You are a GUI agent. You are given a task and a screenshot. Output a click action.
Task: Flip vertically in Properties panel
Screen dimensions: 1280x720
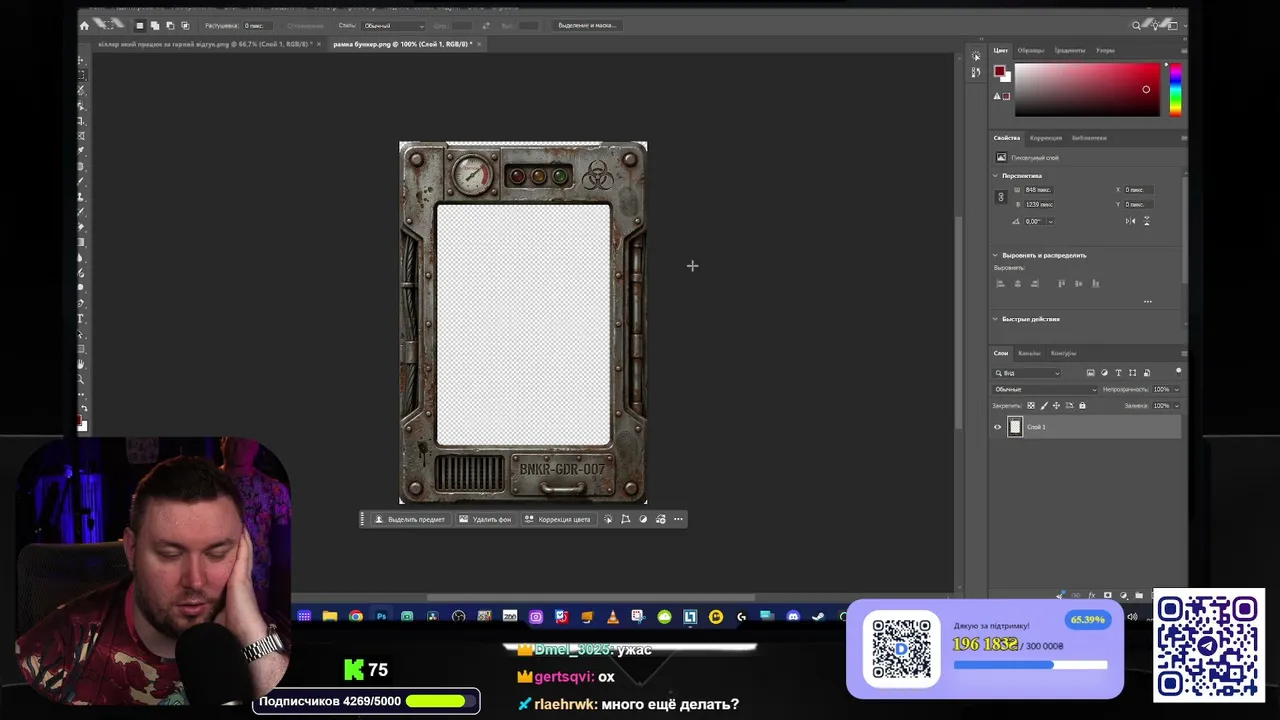point(1147,221)
